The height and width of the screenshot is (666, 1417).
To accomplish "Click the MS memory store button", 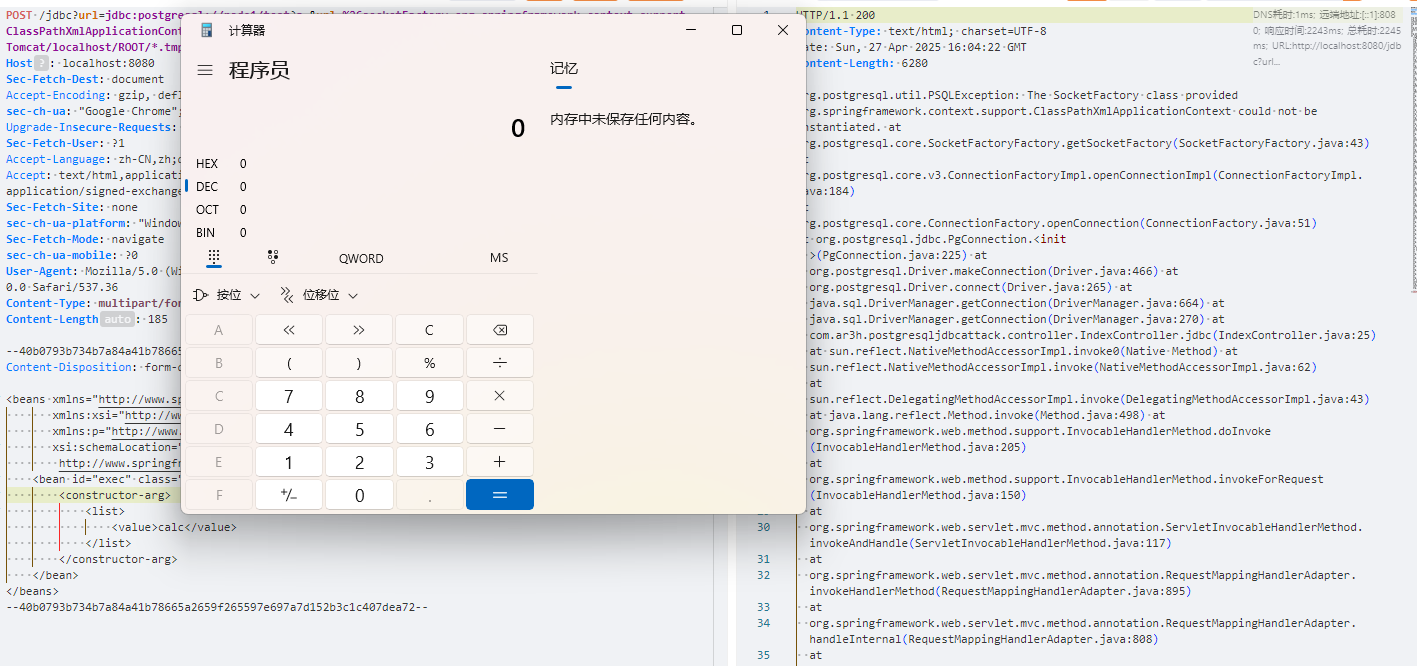I will [x=499, y=258].
